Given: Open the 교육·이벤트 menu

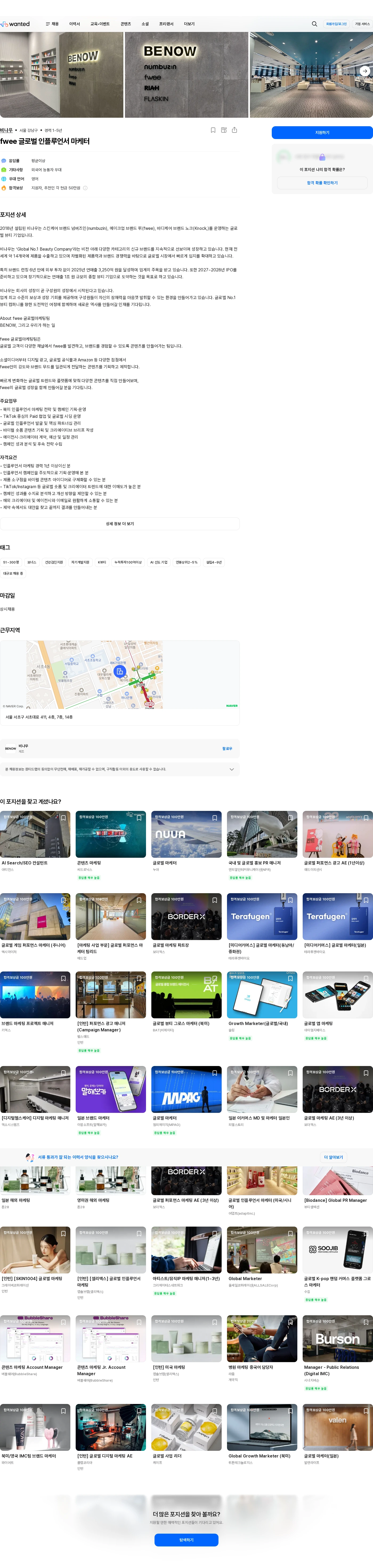Looking at the screenshot, I should 100,24.
